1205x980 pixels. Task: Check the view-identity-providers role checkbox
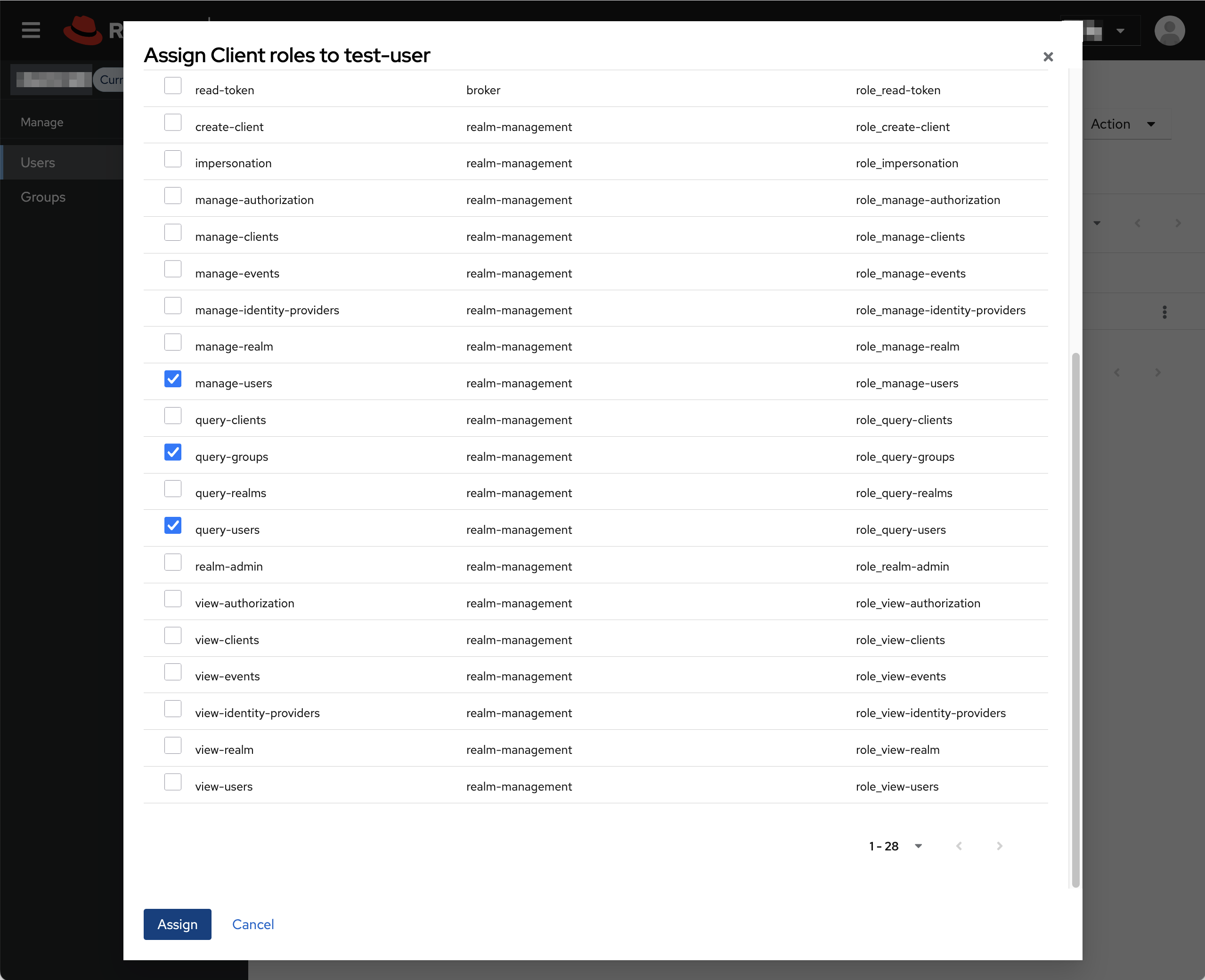[x=173, y=709]
